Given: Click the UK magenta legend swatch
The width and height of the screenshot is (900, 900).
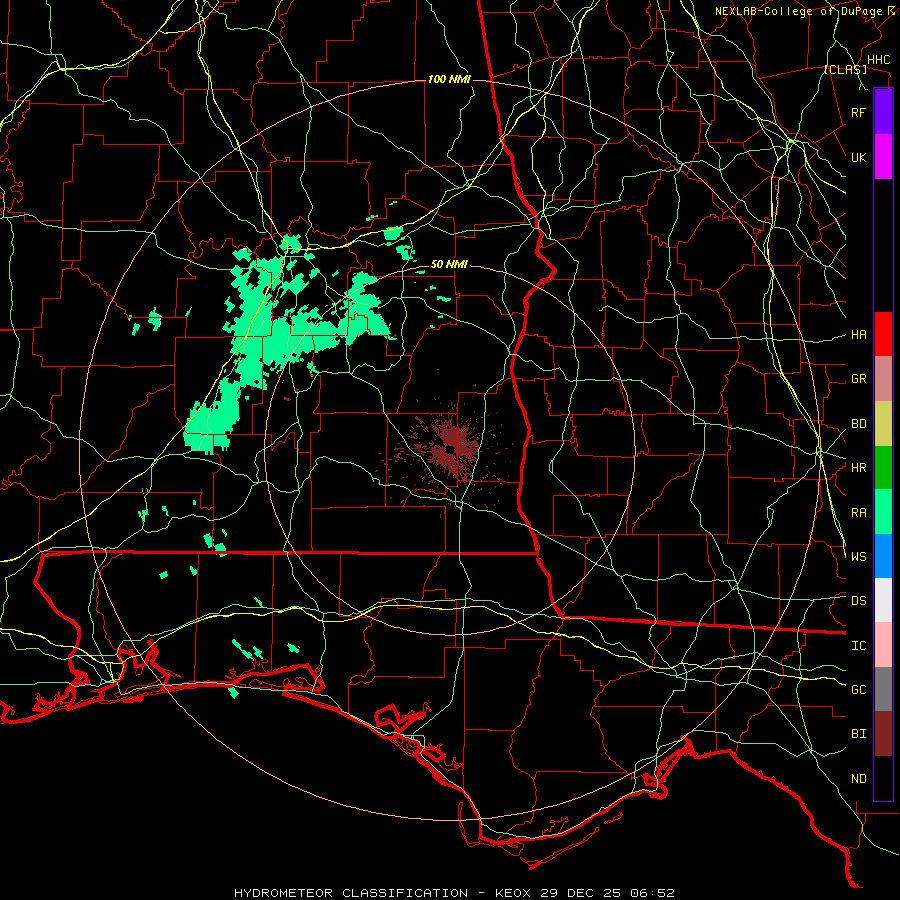Looking at the screenshot, I should pos(883,157).
